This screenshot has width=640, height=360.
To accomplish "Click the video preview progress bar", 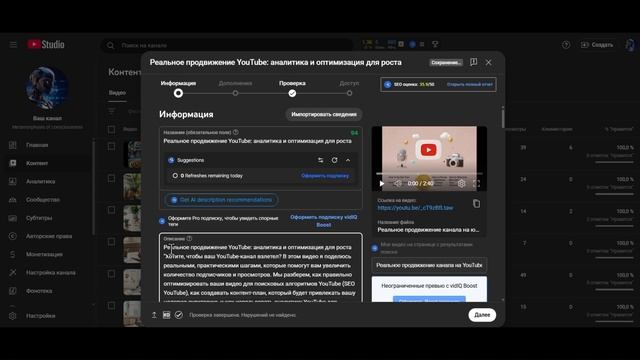I will coord(429,174).
